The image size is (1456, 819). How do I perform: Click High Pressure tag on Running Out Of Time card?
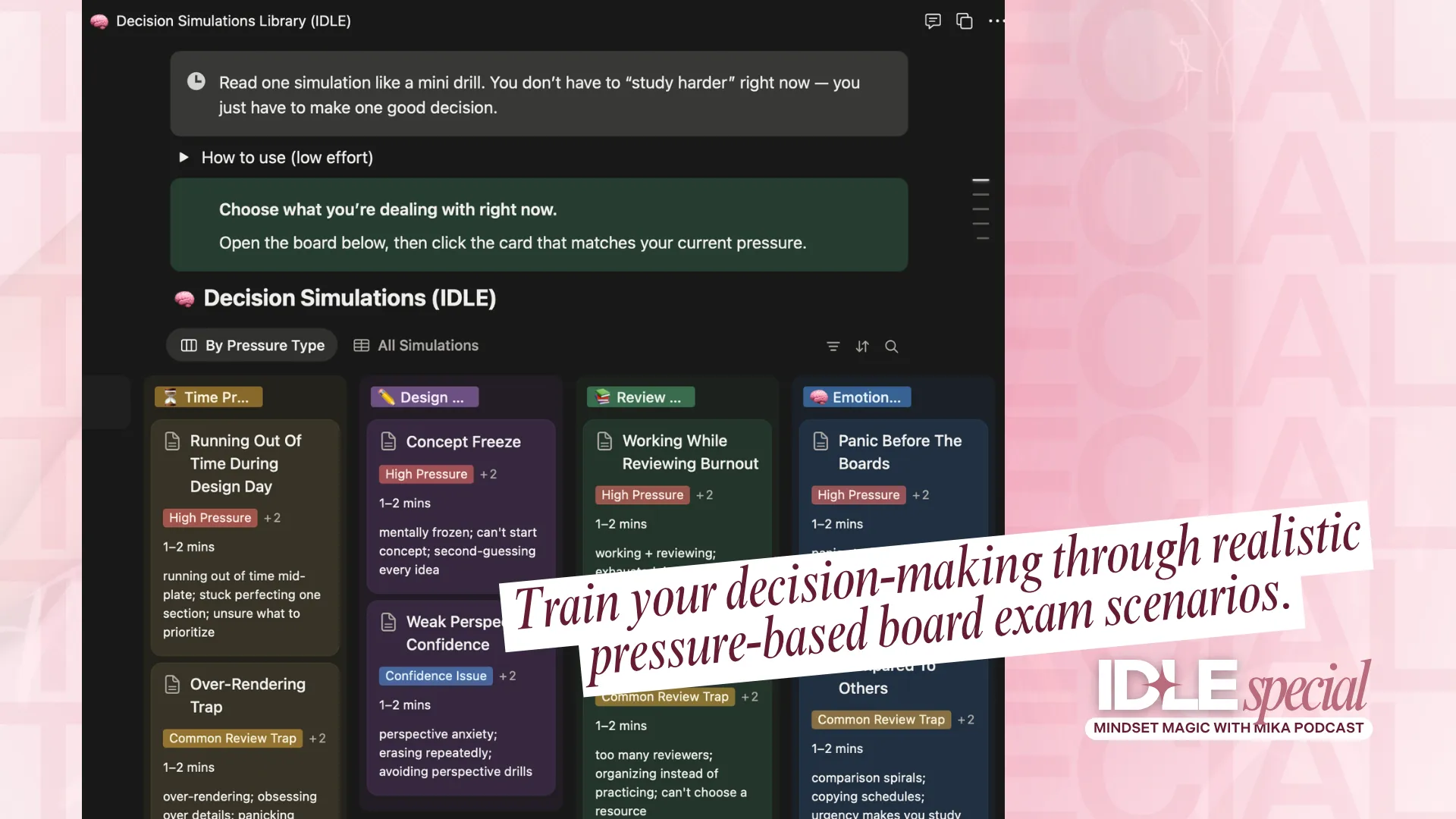click(x=210, y=518)
